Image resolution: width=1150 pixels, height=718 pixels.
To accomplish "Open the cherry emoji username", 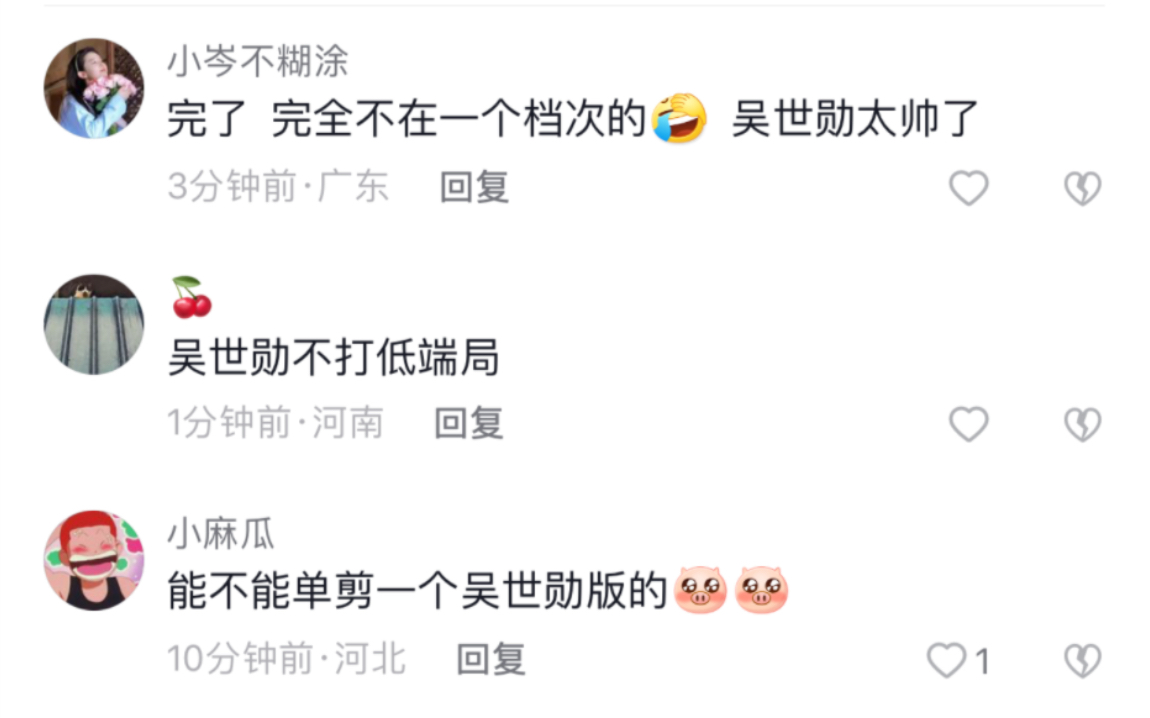I will click(191, 297).
